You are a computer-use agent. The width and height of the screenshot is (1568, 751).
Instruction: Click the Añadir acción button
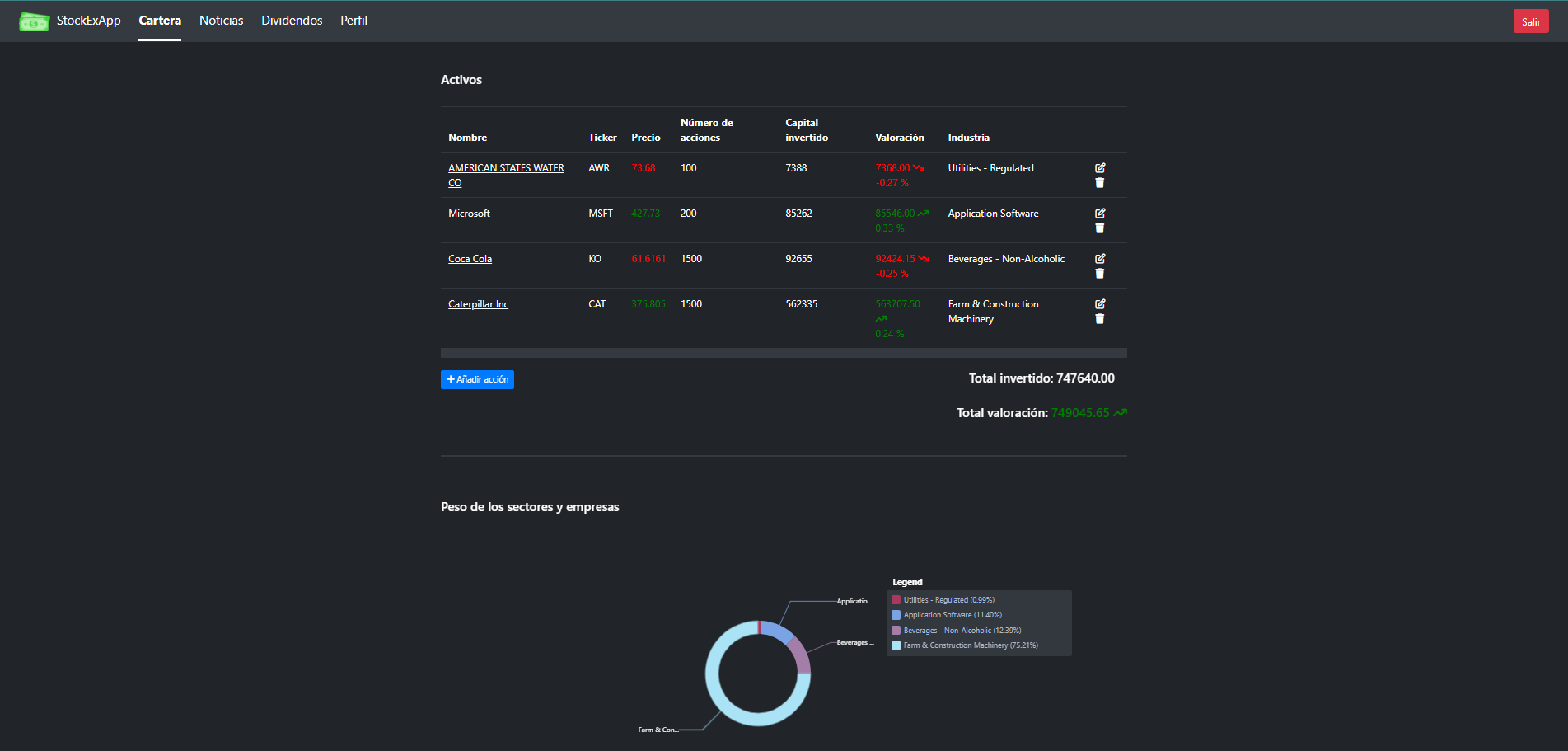[x=477, y=379]
